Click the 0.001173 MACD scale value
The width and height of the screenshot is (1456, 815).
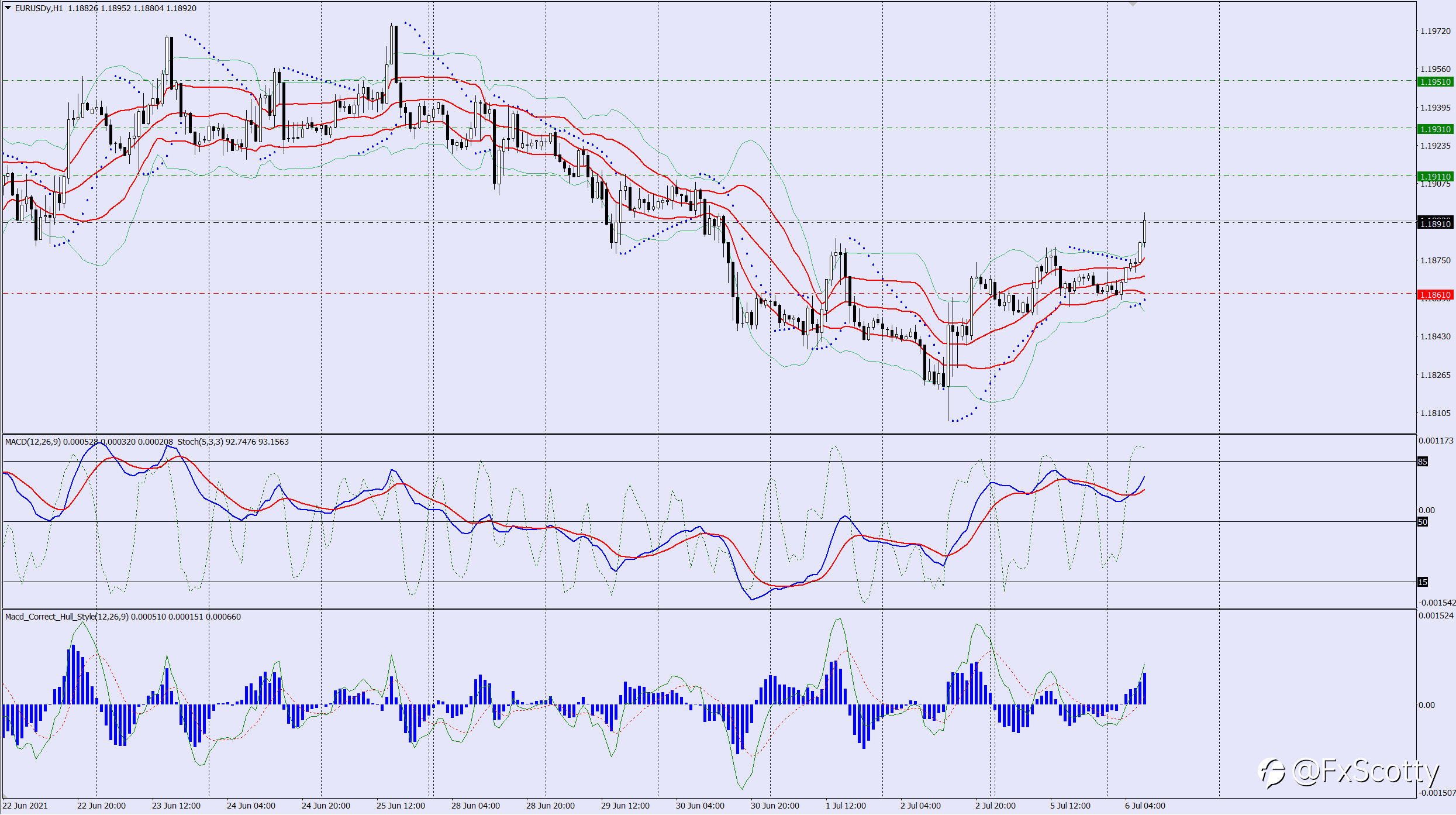1436,441
